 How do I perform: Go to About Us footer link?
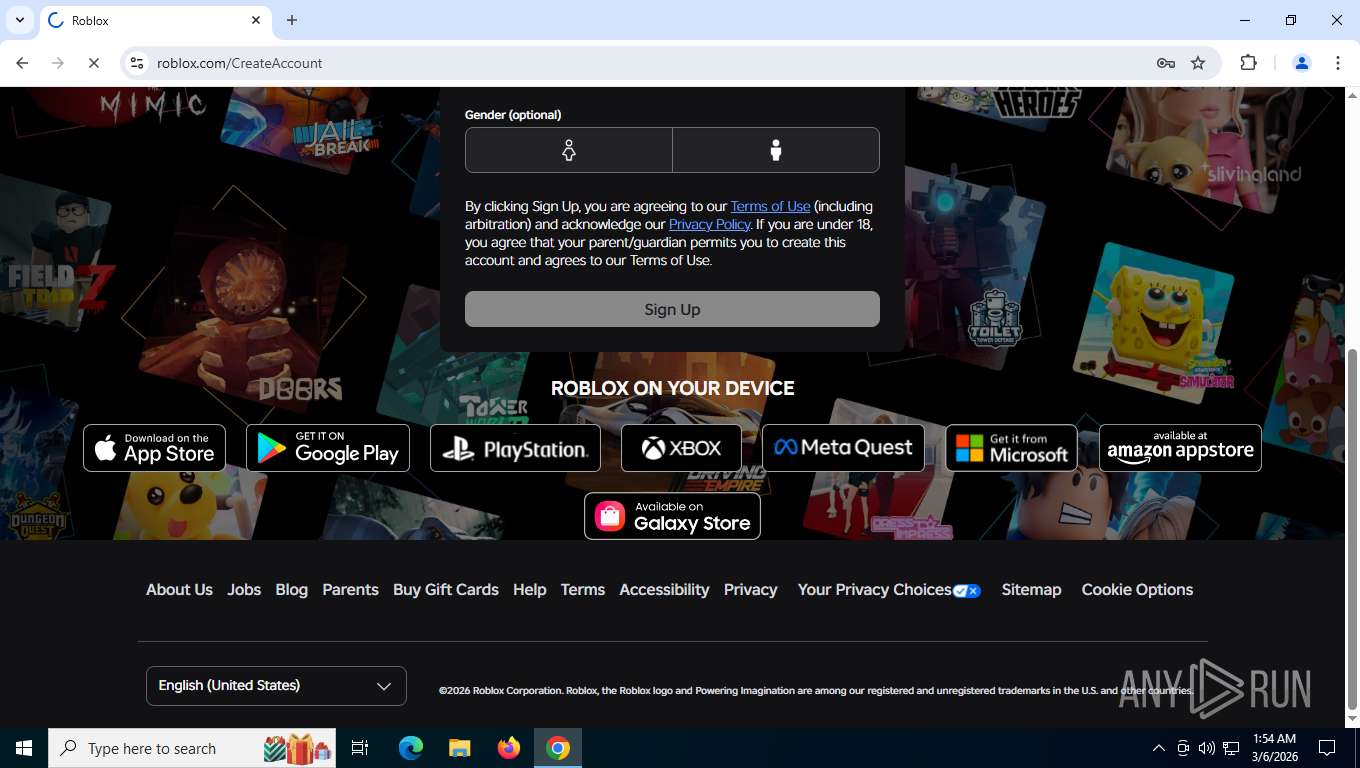click(179, 589)
